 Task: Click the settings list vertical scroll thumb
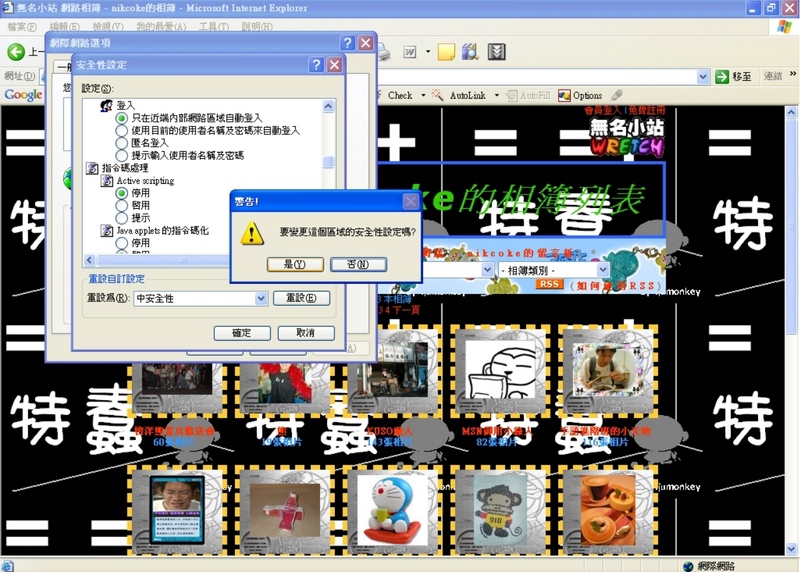tap(328, 162)
